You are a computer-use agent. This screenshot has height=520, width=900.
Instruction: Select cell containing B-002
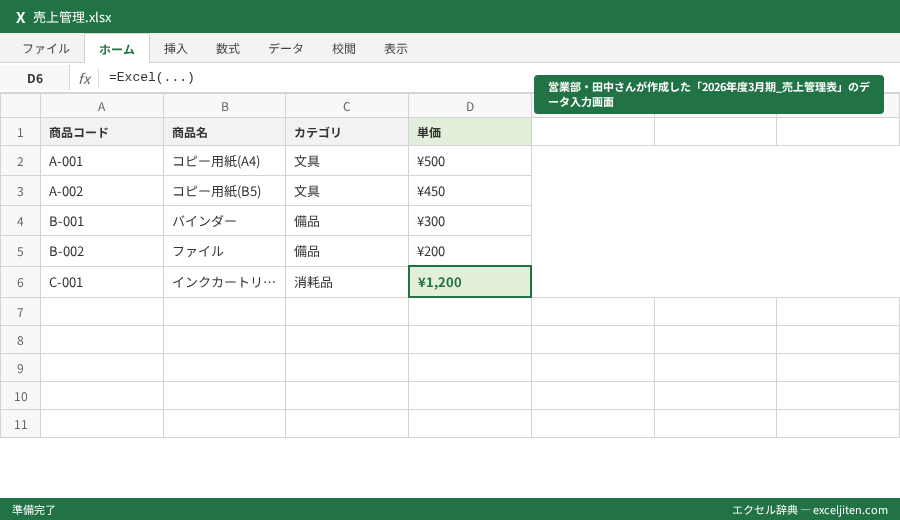coord(102,251)
